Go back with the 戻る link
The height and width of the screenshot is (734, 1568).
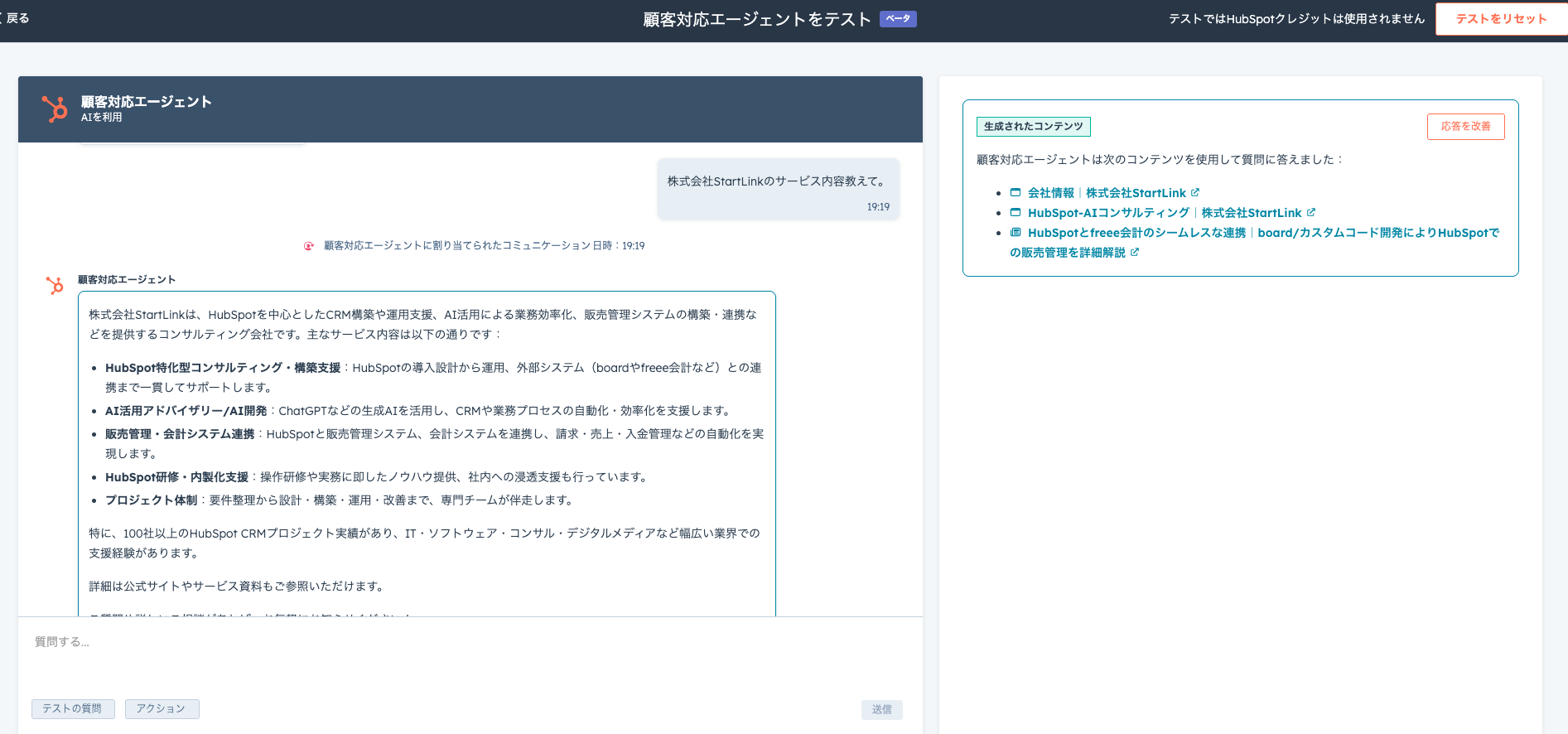17,18
